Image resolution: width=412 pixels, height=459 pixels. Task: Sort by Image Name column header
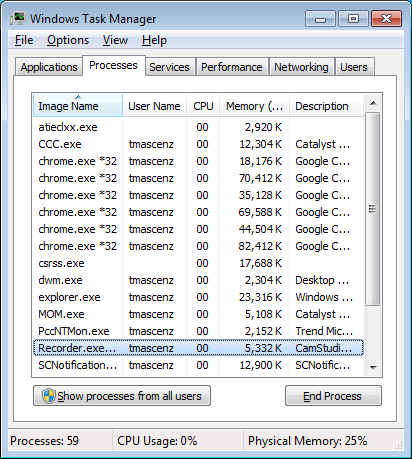click(78, 106)
